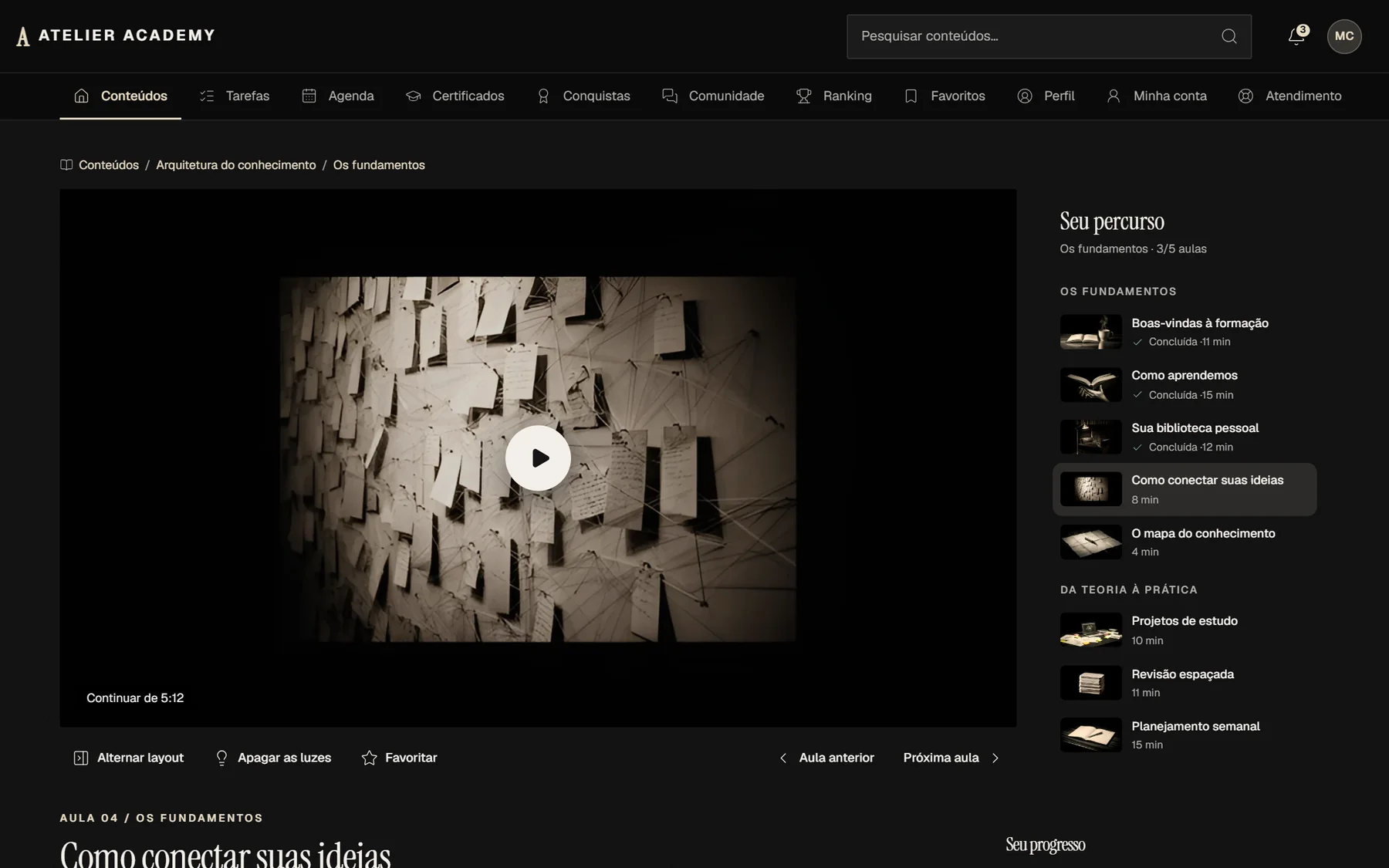This screenshot has width=1389, height=868.
Task: Click the book icon in breadcrumb
Action: [66, 165]
